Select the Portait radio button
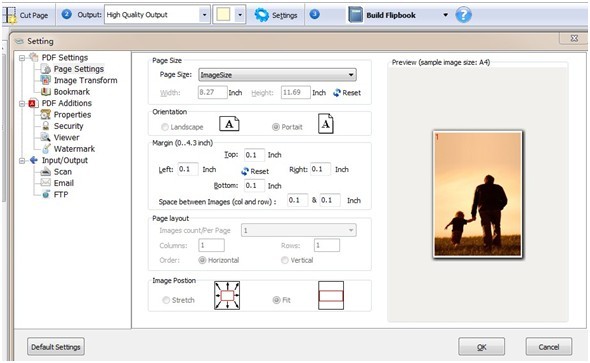590x363 pixels. point(276,127)
